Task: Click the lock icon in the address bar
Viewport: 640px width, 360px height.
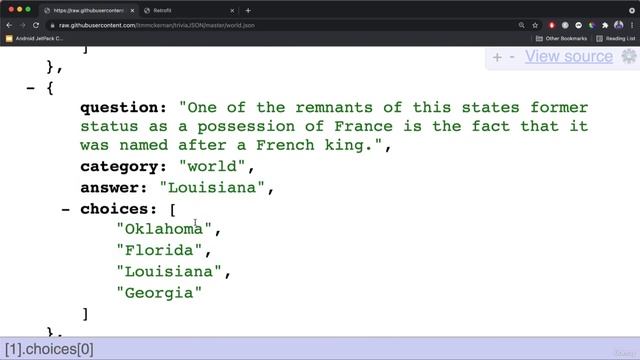Action: pos(52,25)
